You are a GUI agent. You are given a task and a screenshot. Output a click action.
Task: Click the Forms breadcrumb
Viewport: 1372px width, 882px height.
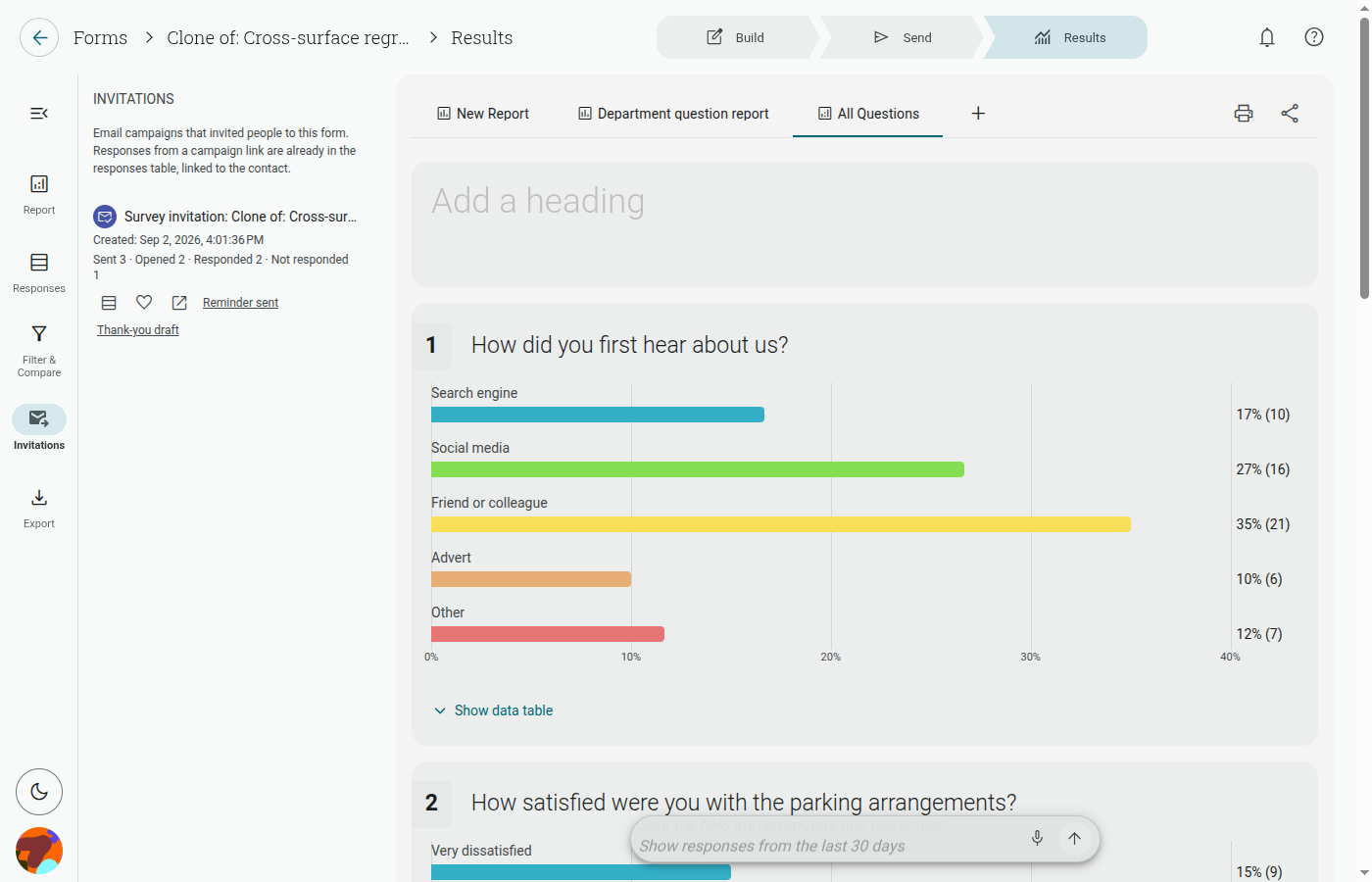pyautogui.click(x=101, y=37)
